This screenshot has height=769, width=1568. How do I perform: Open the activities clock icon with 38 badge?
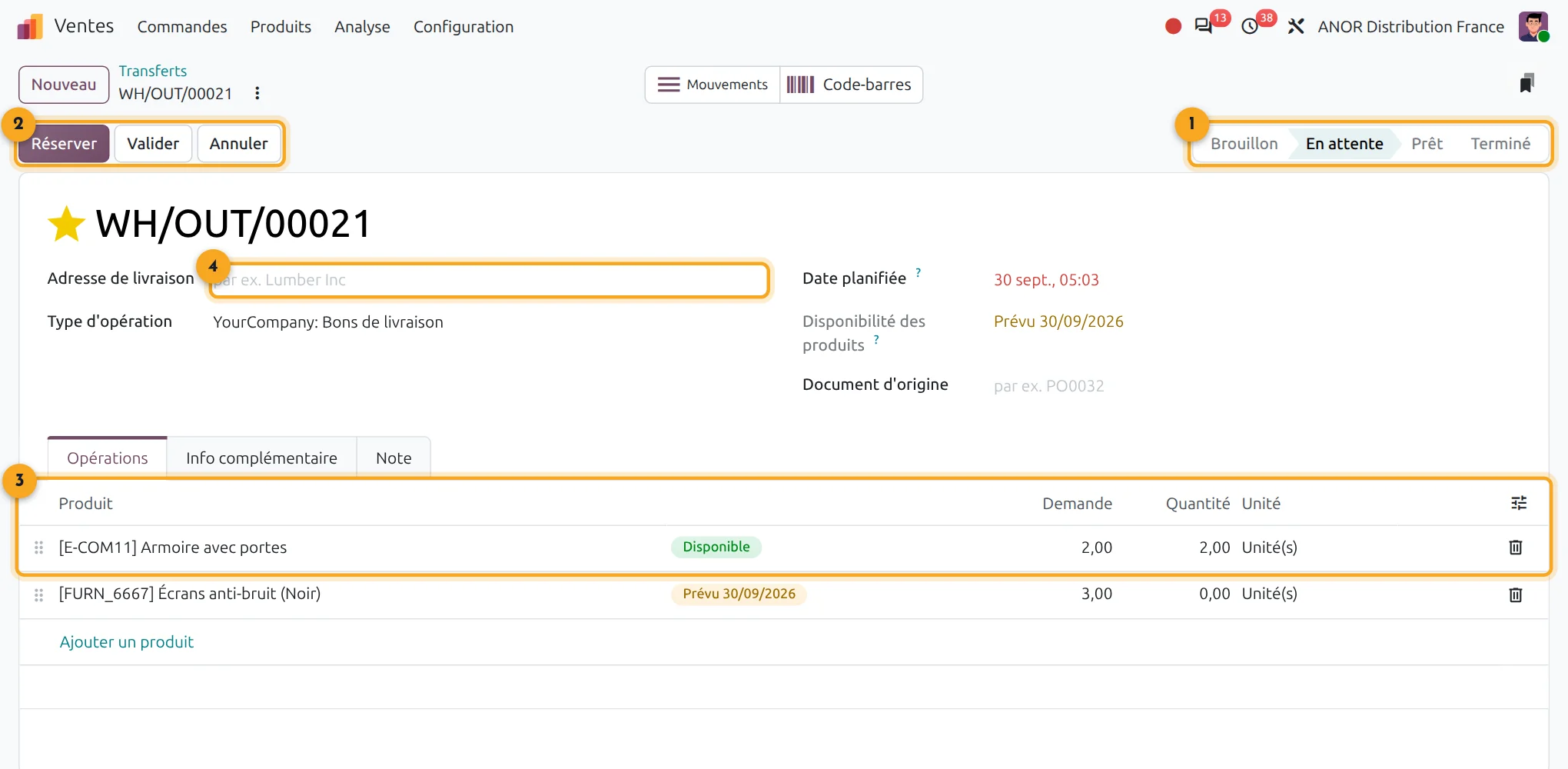[1251, 27]
